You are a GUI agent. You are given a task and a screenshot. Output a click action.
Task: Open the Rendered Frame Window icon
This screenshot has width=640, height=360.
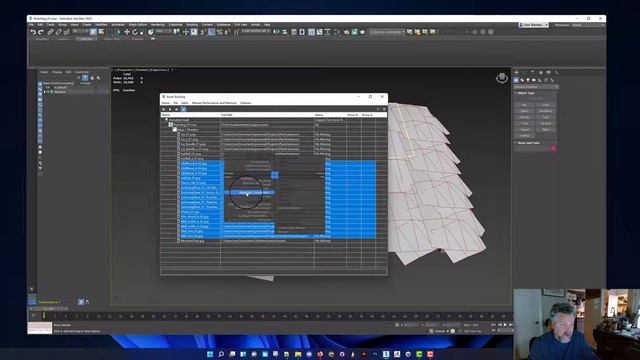pyautogui.click(x=354, y=32)
